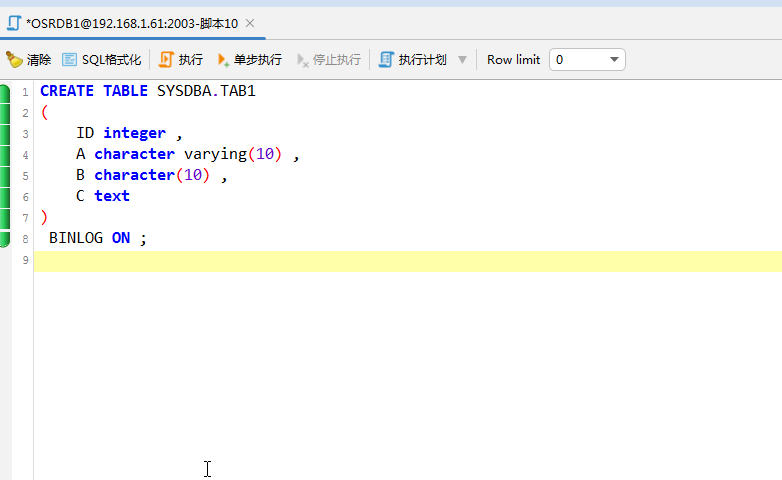Run the script with 执行 icon
782x480 pixels.
tap(166, 60)
